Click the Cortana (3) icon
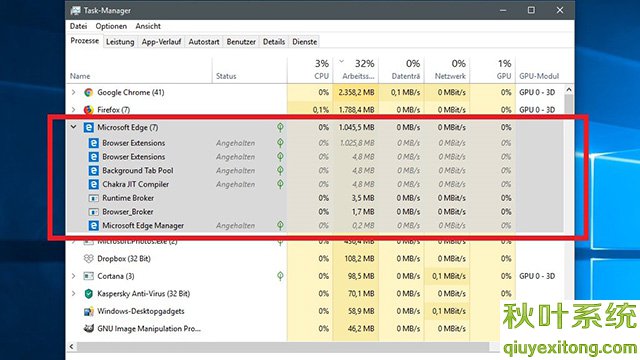The height and width of the screenshot is (360, 640). (x=89, y=276)
